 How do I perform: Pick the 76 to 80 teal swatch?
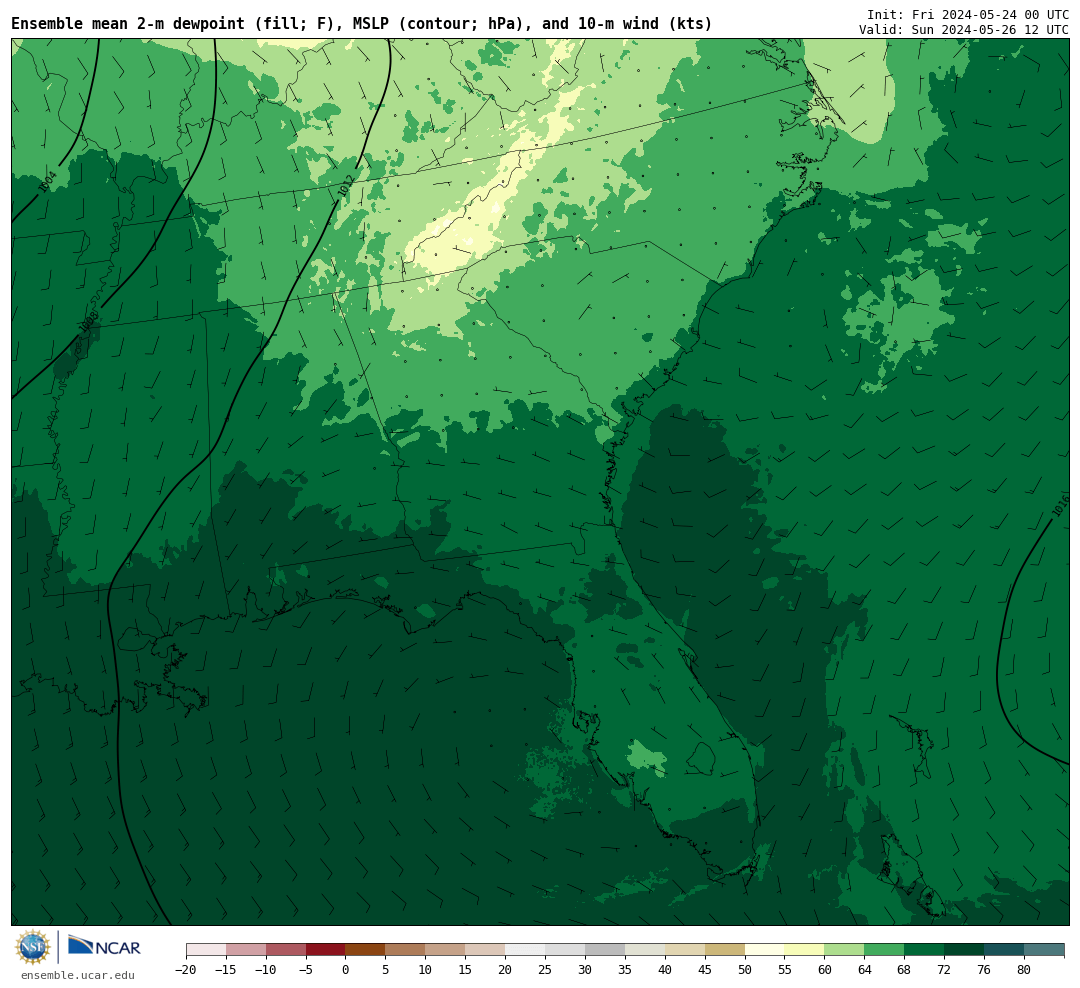1004,950
